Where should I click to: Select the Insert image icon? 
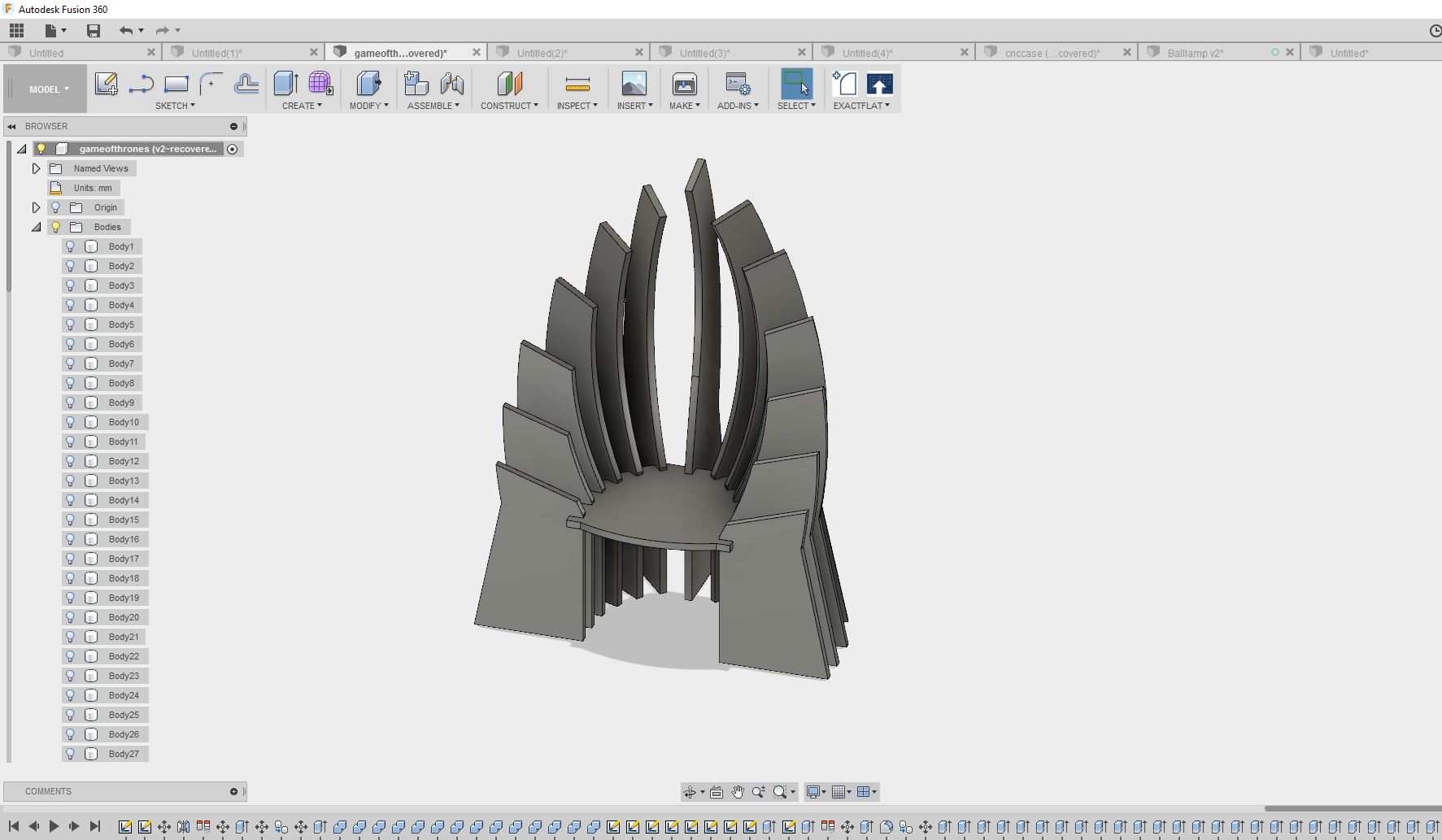[x=634, y=84]
